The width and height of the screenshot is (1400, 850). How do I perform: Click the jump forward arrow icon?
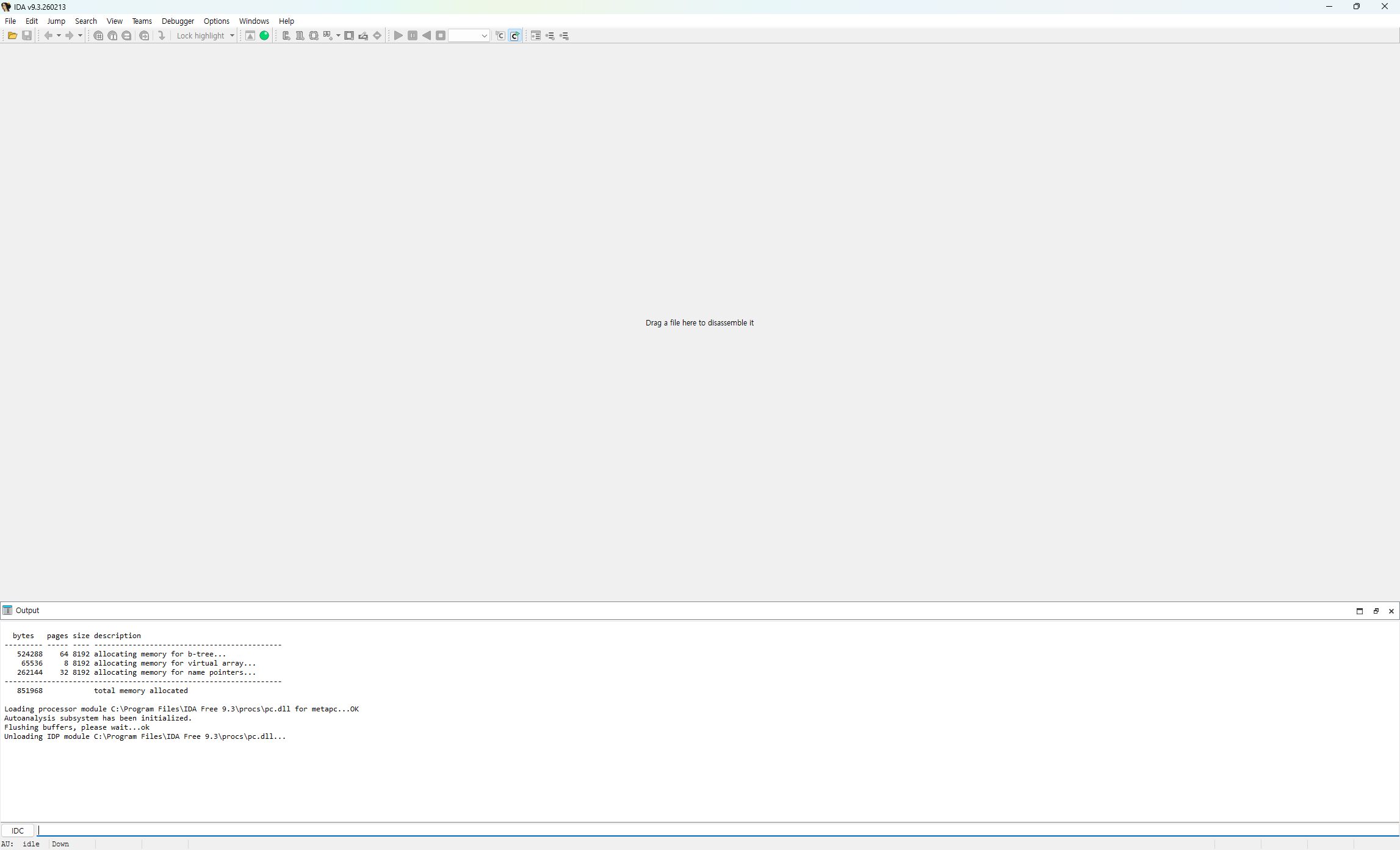70,35
